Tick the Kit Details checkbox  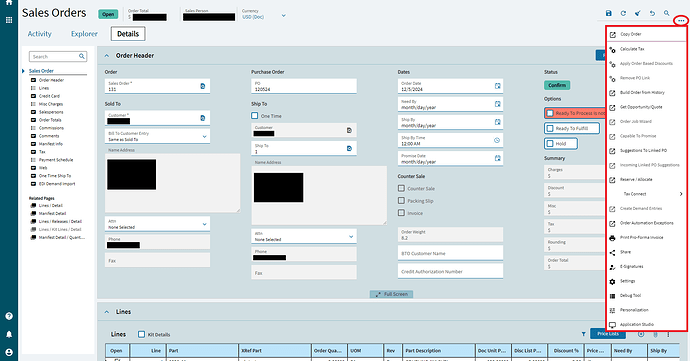tap(141, 334)
